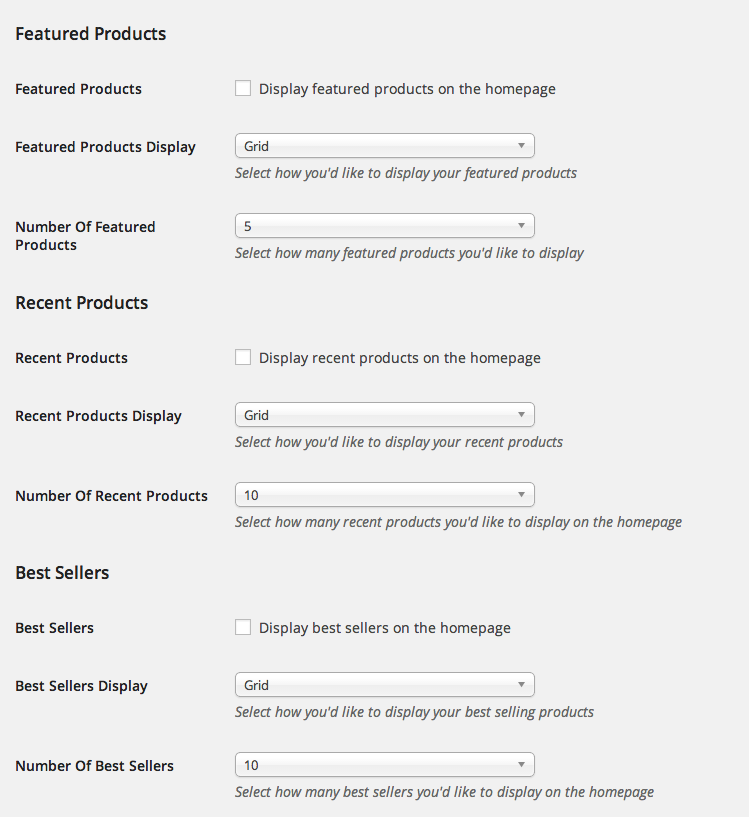Click the large Recent Products section heading
749x817 pixels.
coord(82,303)
